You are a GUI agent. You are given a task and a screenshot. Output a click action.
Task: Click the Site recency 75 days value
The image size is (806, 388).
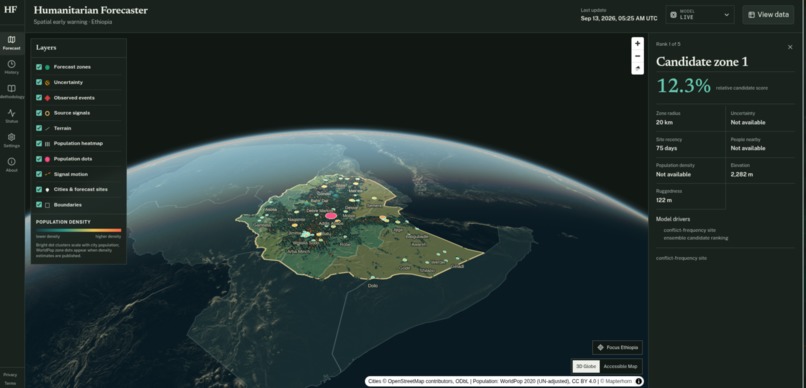667,148
